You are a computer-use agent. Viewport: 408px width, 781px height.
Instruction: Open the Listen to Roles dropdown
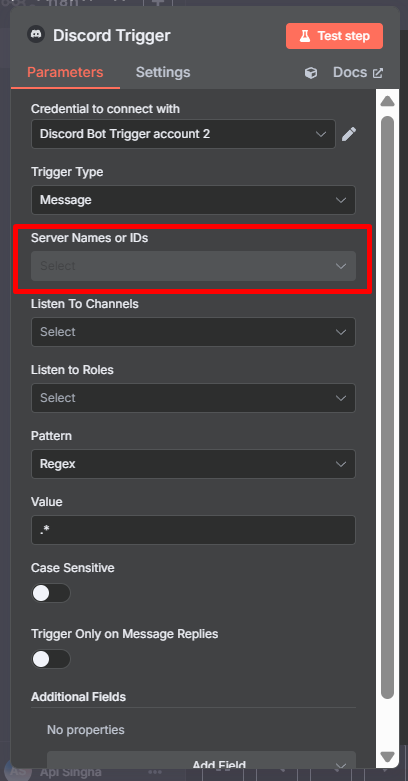click(193, 398)
